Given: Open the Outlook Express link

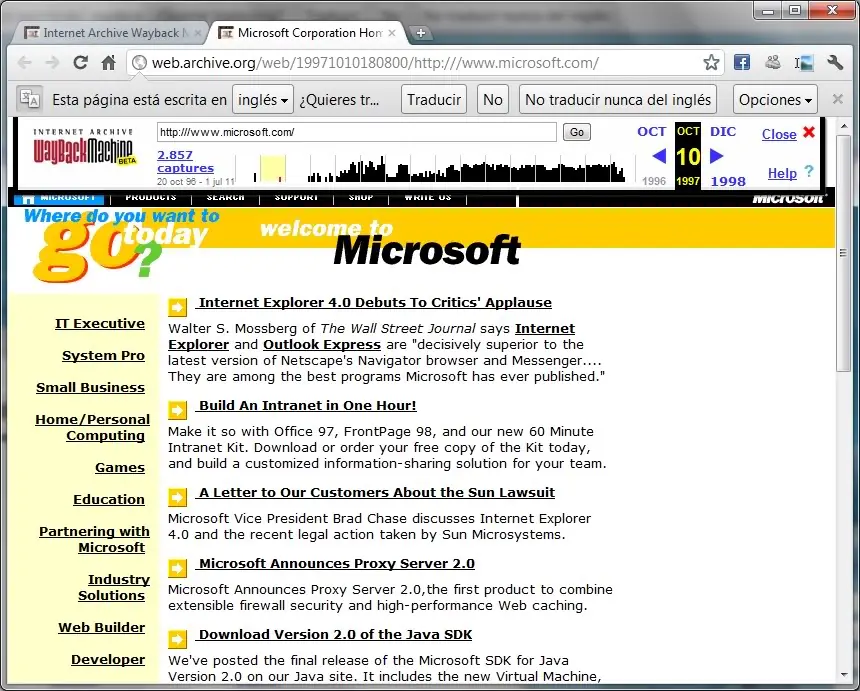Looking at the screenshot, I should click(322, 344).
